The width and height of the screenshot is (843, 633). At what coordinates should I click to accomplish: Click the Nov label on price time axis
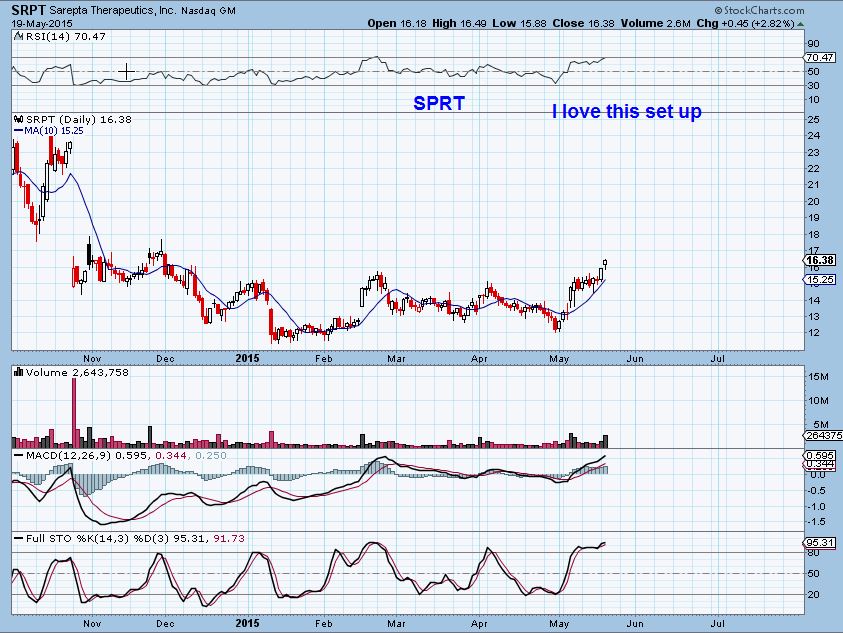click(x=92, y=357)
